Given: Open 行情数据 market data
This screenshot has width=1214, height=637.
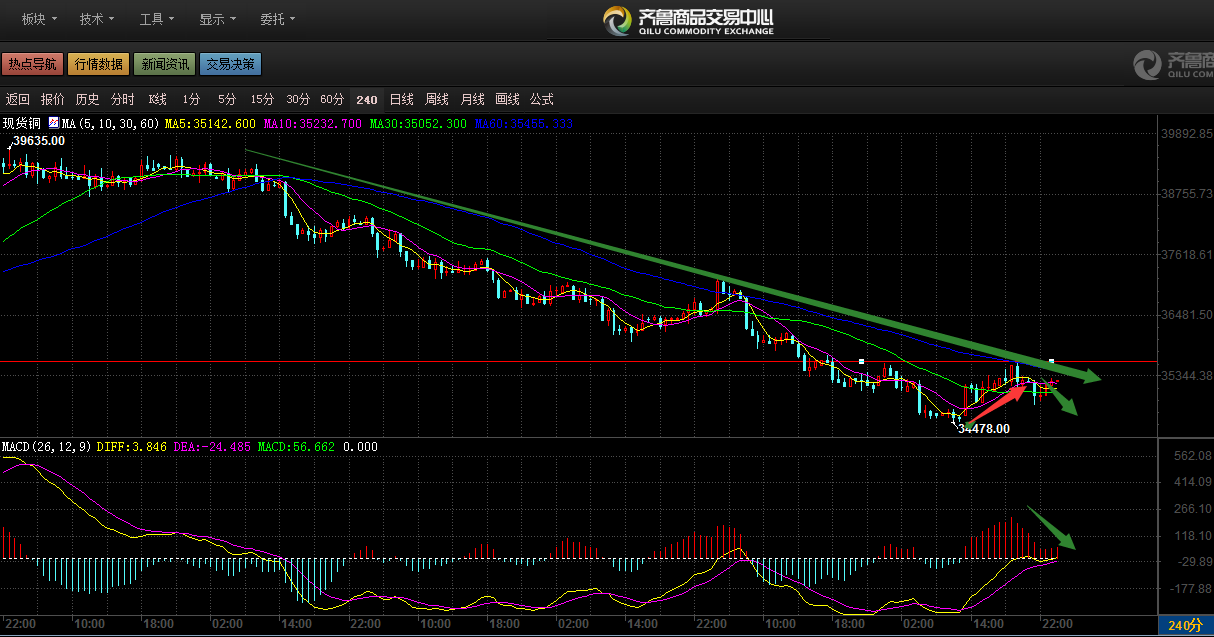Looking at the screenshot, I should click(98, 64).
